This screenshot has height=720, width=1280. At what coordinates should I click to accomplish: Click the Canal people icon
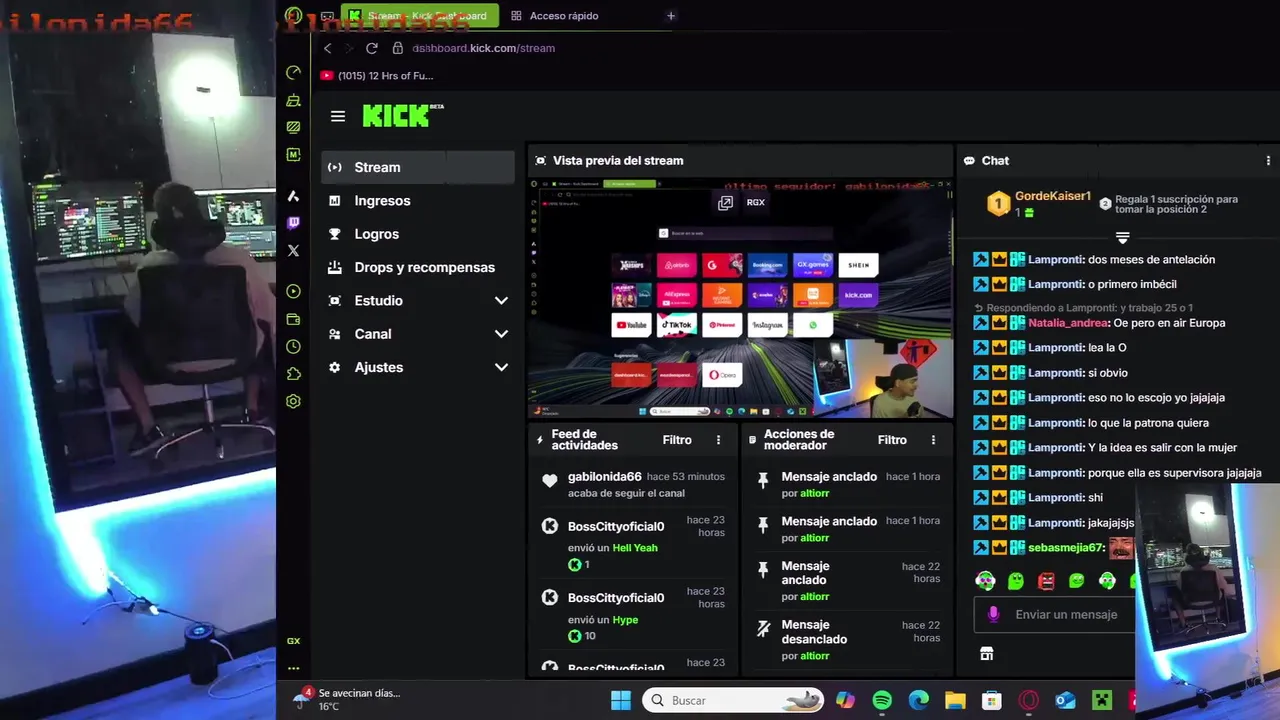coord(335,334)
